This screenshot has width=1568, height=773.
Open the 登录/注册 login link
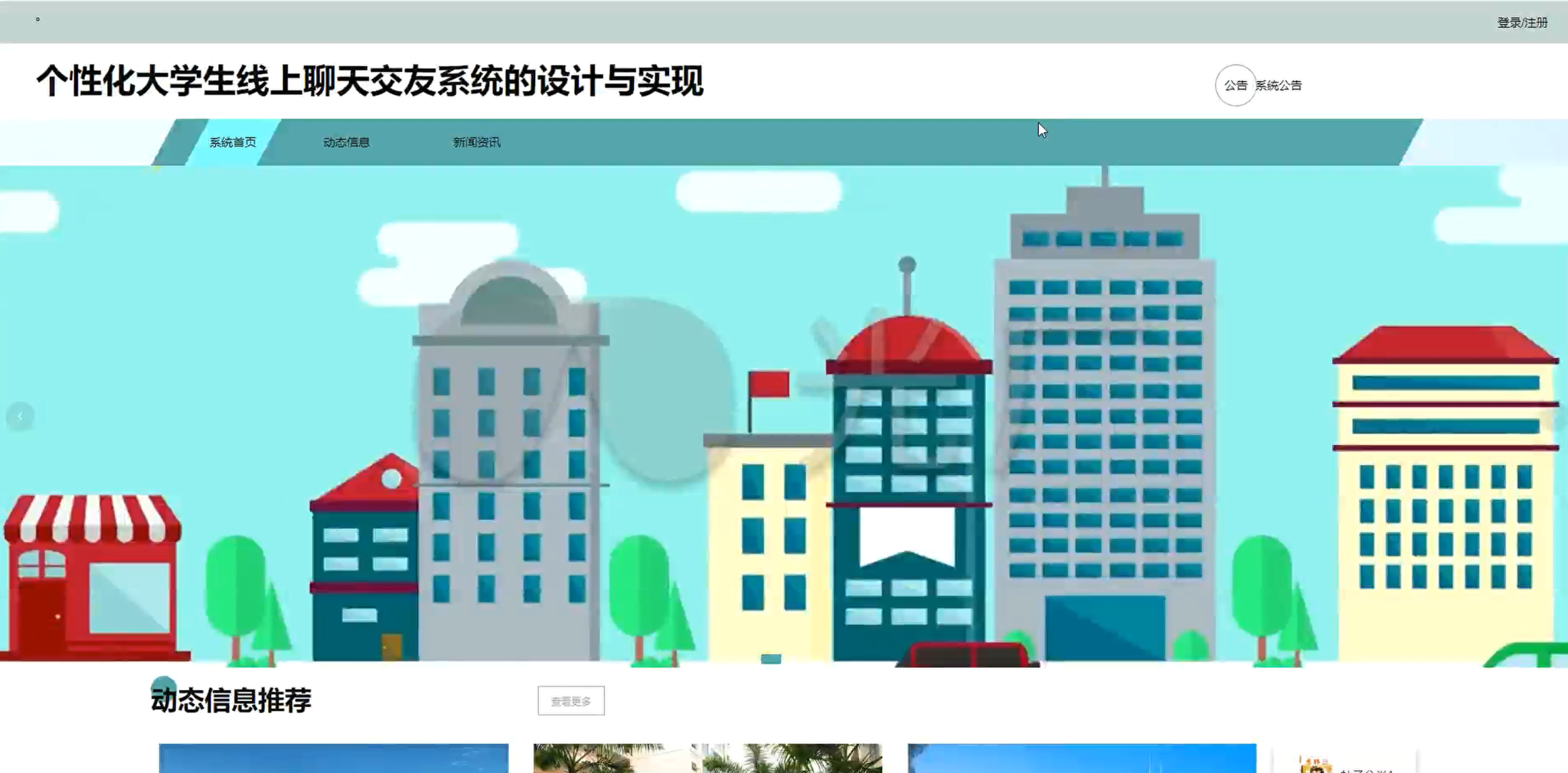point(1521,23)
